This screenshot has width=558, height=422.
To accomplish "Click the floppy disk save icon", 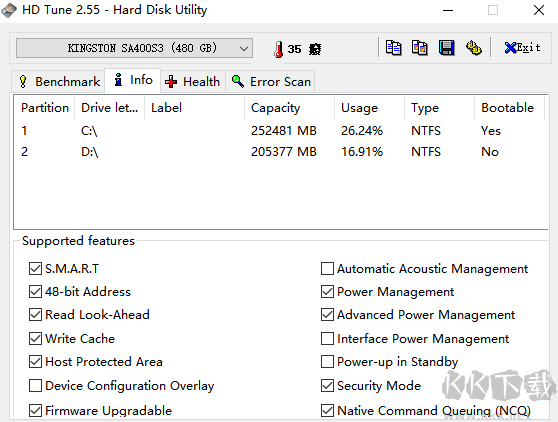I will [447, 48].
